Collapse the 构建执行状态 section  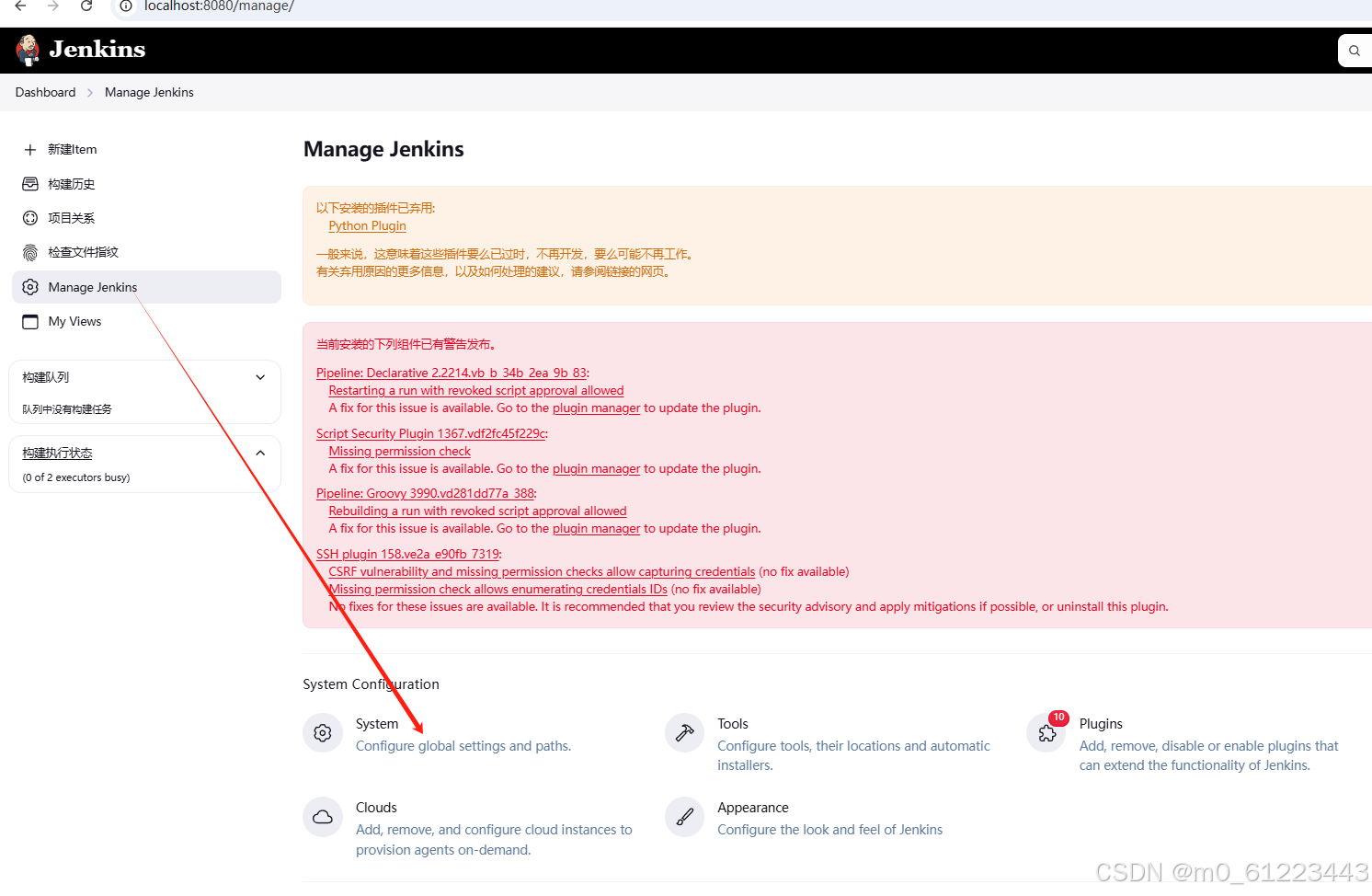coord(260,452)
